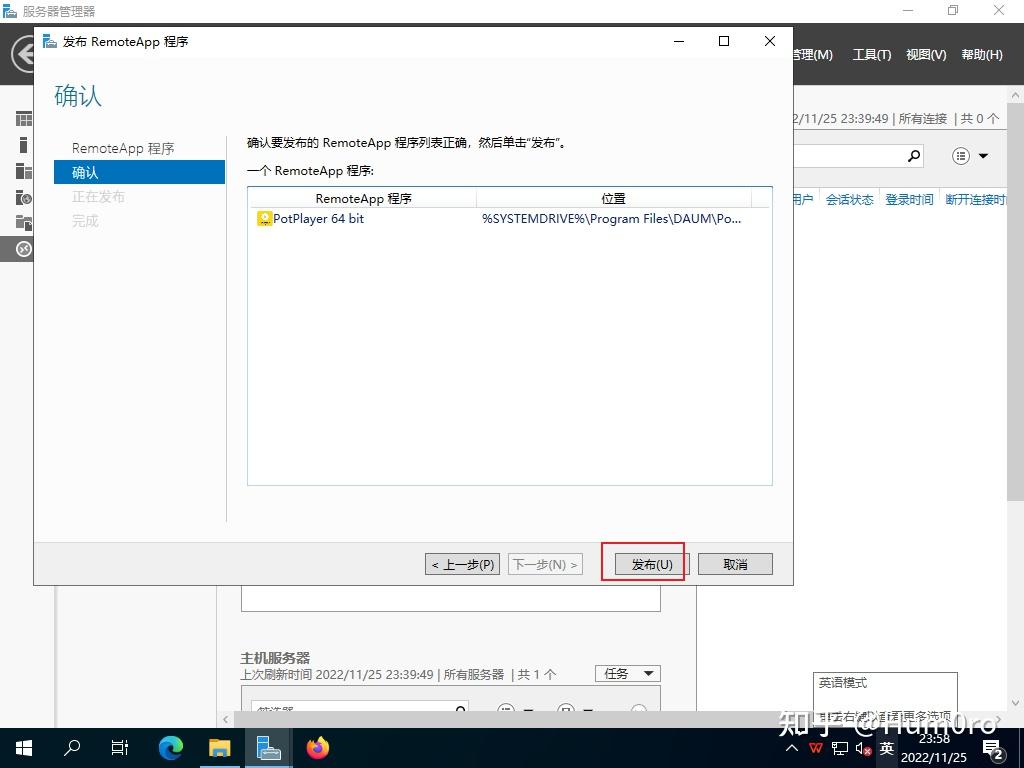This screenshot has width=1024, height=768.
Task: Open the 工具(T) menu
Action: coord(871,55)
